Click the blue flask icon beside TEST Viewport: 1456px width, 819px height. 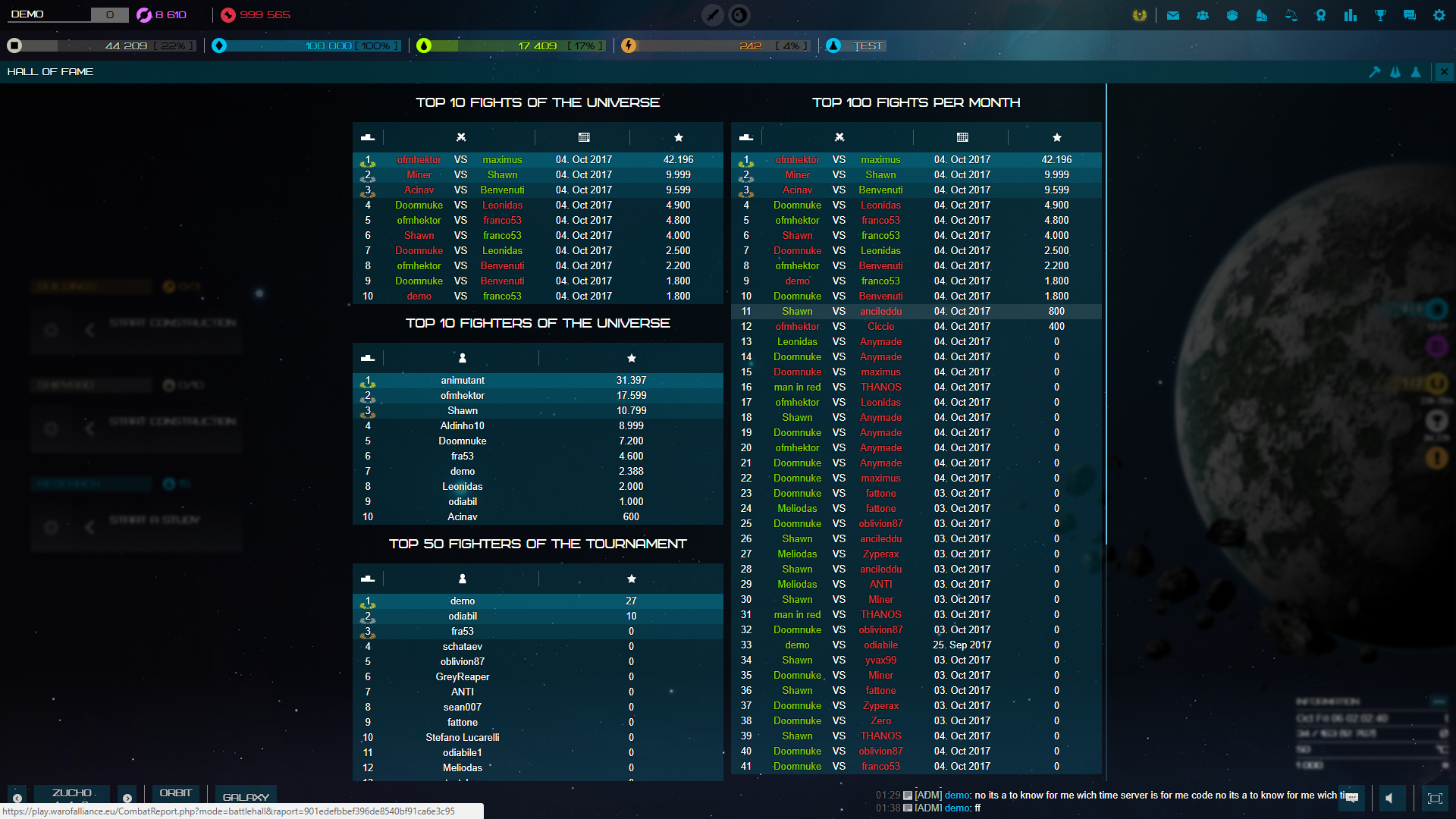point(833,45)
